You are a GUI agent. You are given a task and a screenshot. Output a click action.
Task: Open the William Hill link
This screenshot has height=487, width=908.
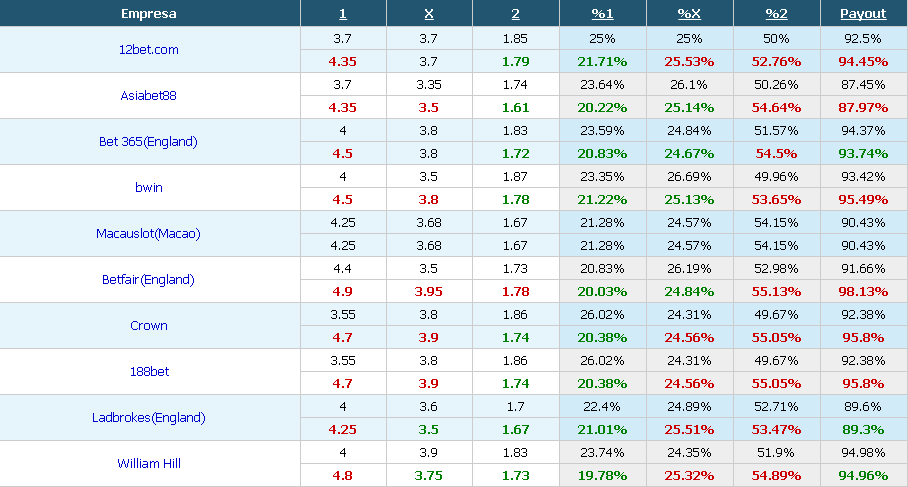point(149,464)
